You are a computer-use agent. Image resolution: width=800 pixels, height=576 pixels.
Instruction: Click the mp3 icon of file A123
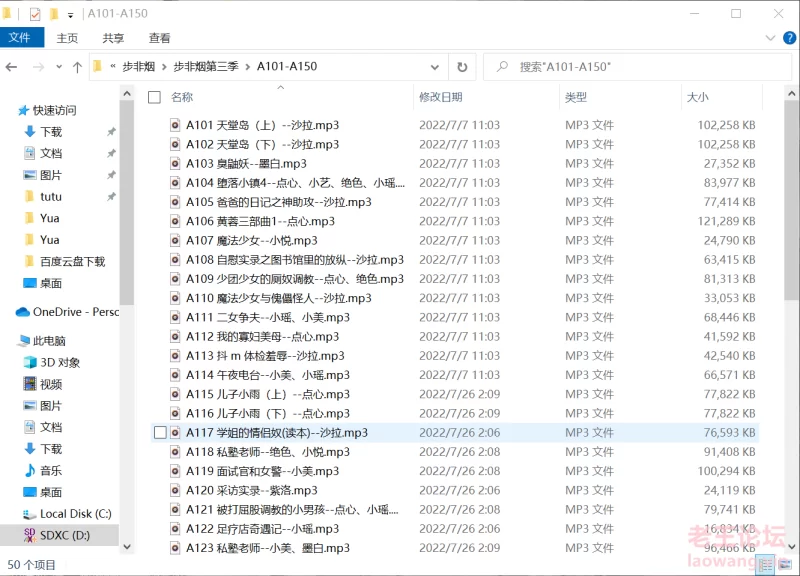tap(175, 548)
